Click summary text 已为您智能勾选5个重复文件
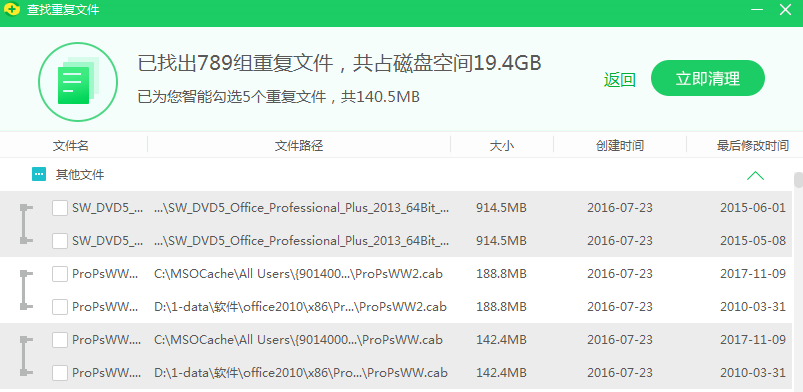The image size is (803, 392). tap(231, 97)
